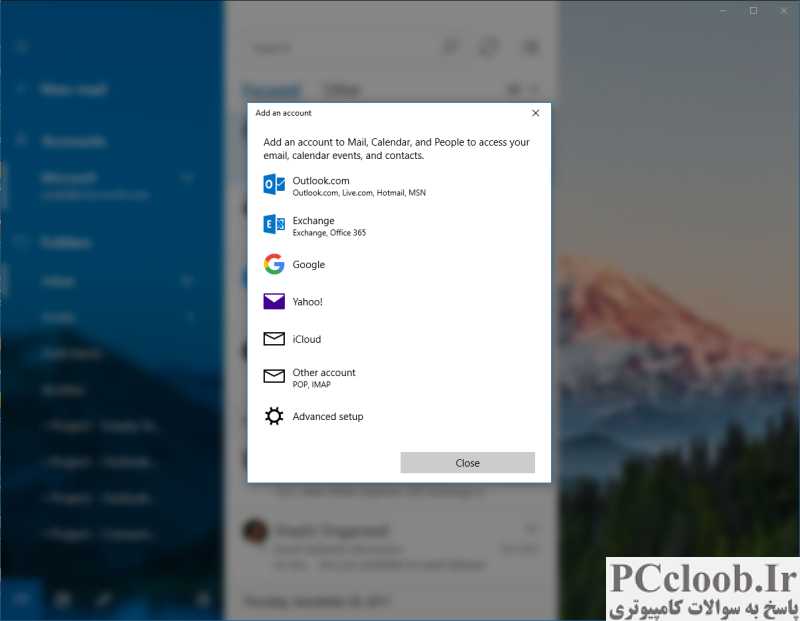
Task: Click the iCloud envelope icon
Action: pos(274,339)
